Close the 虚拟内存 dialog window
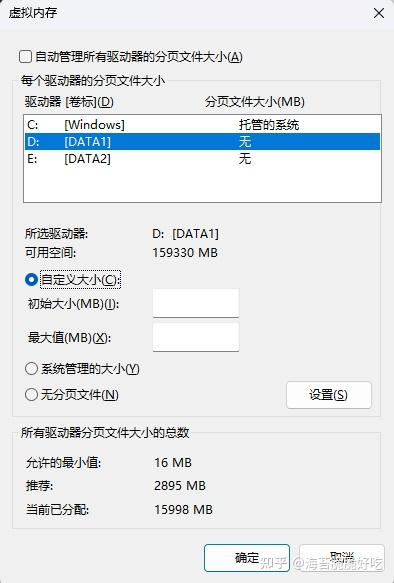The image size is (394, 583). pos(379,13)
